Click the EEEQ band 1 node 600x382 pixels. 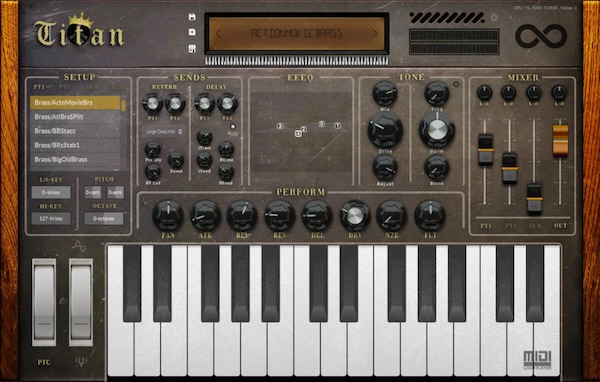(337, 126)
